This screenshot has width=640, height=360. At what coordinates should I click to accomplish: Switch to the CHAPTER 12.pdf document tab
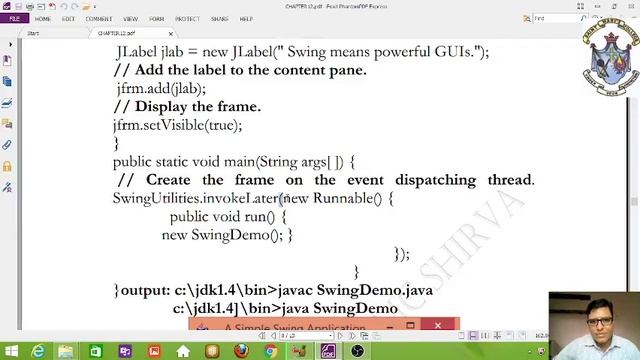(x=116, y=33)
